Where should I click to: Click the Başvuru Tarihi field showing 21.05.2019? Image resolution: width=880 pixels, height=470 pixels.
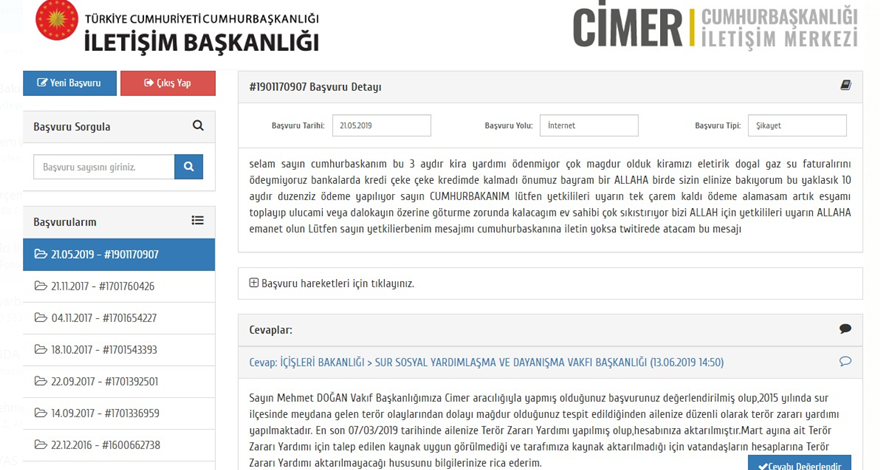382,126
